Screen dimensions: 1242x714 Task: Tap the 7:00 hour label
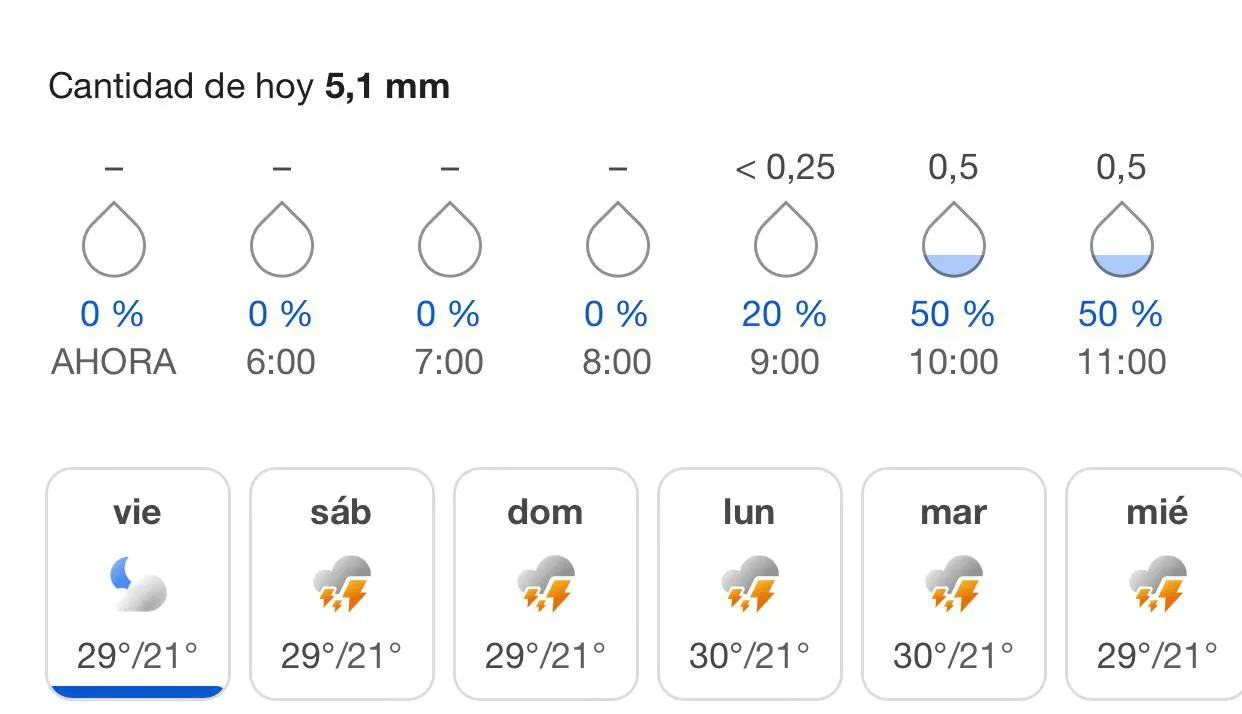[x=449, y=361]
